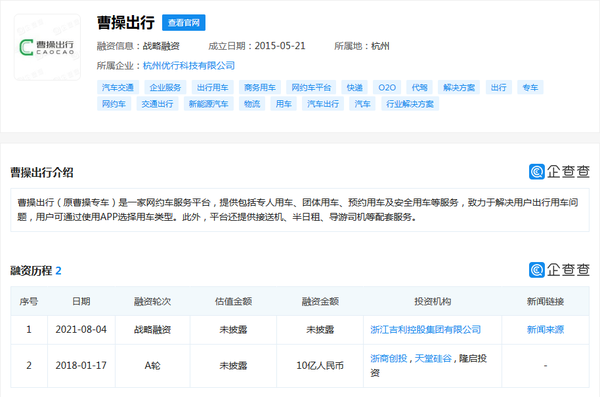Click the 新能源汽车 tag
Screen dimensions: 600x397
click(x=209, y=104)
